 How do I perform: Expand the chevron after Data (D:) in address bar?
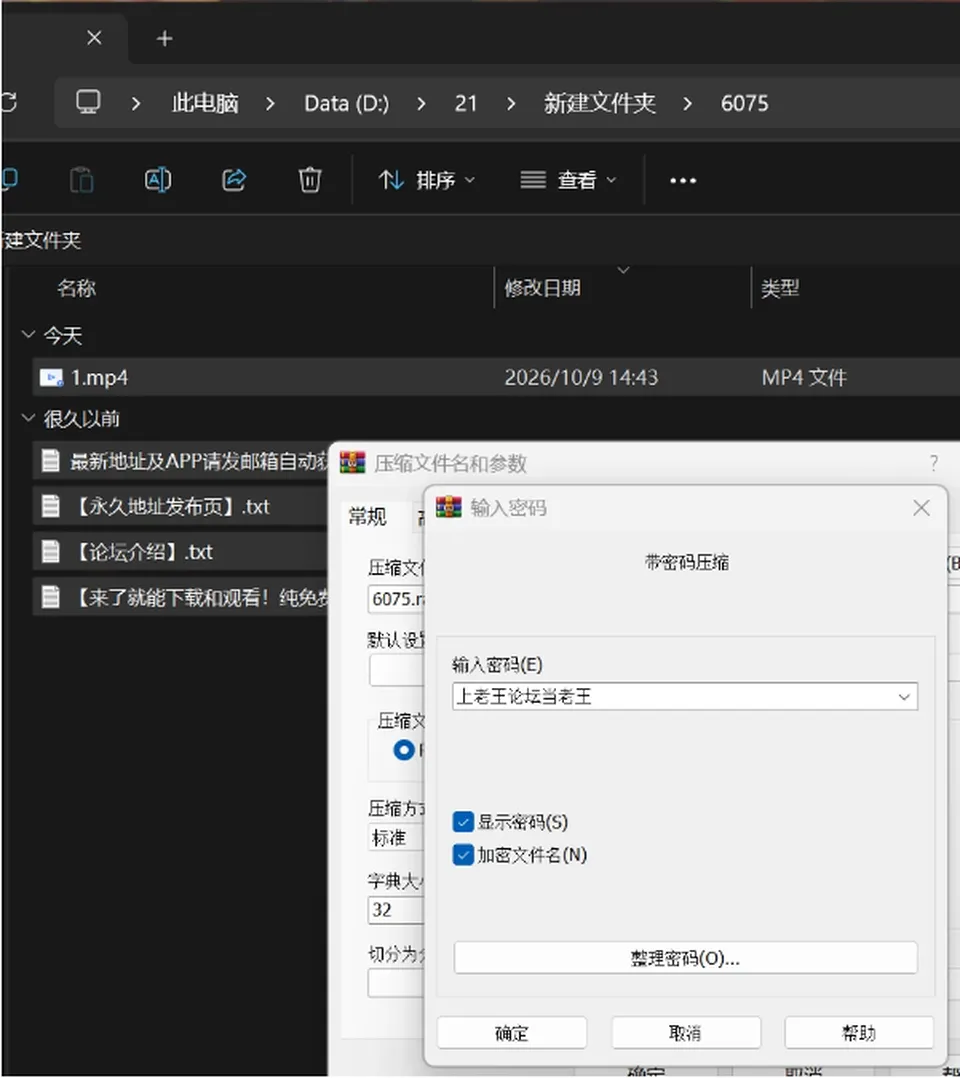point(421,104)
